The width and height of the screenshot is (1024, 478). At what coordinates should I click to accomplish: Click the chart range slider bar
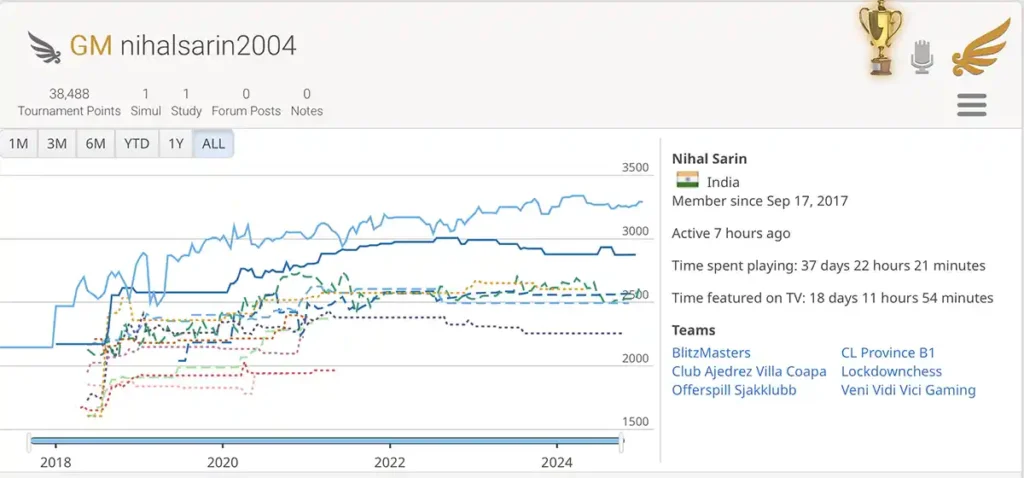tap(325, 440)
